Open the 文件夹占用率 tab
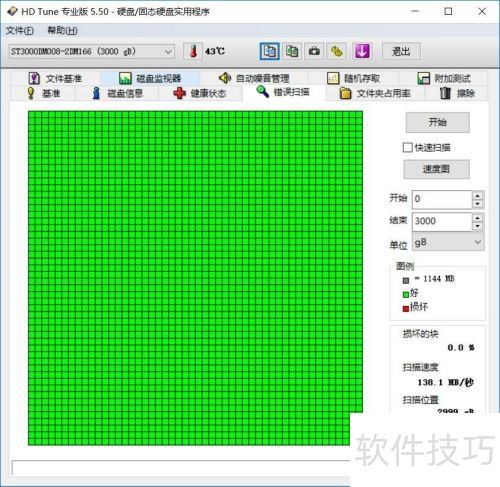The height and width of the screenshot is (487, 500). [x=375, y=93]
